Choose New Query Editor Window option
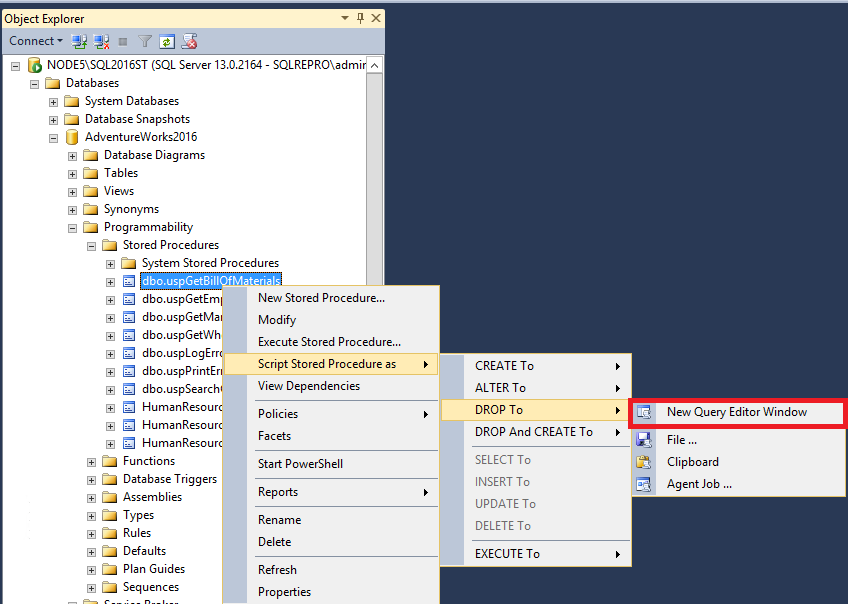Viewport: 848px width, 605px height. [738, 413]
